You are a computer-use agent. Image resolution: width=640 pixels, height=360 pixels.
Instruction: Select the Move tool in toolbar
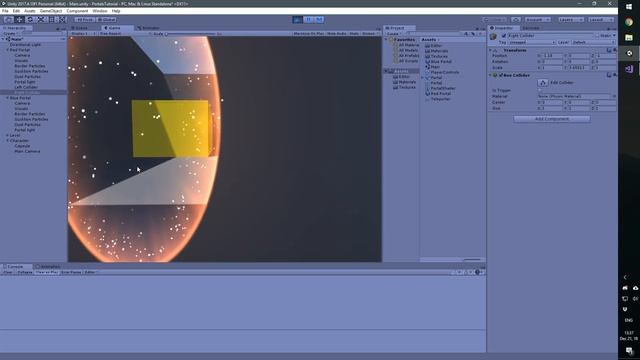click(19, 20)
